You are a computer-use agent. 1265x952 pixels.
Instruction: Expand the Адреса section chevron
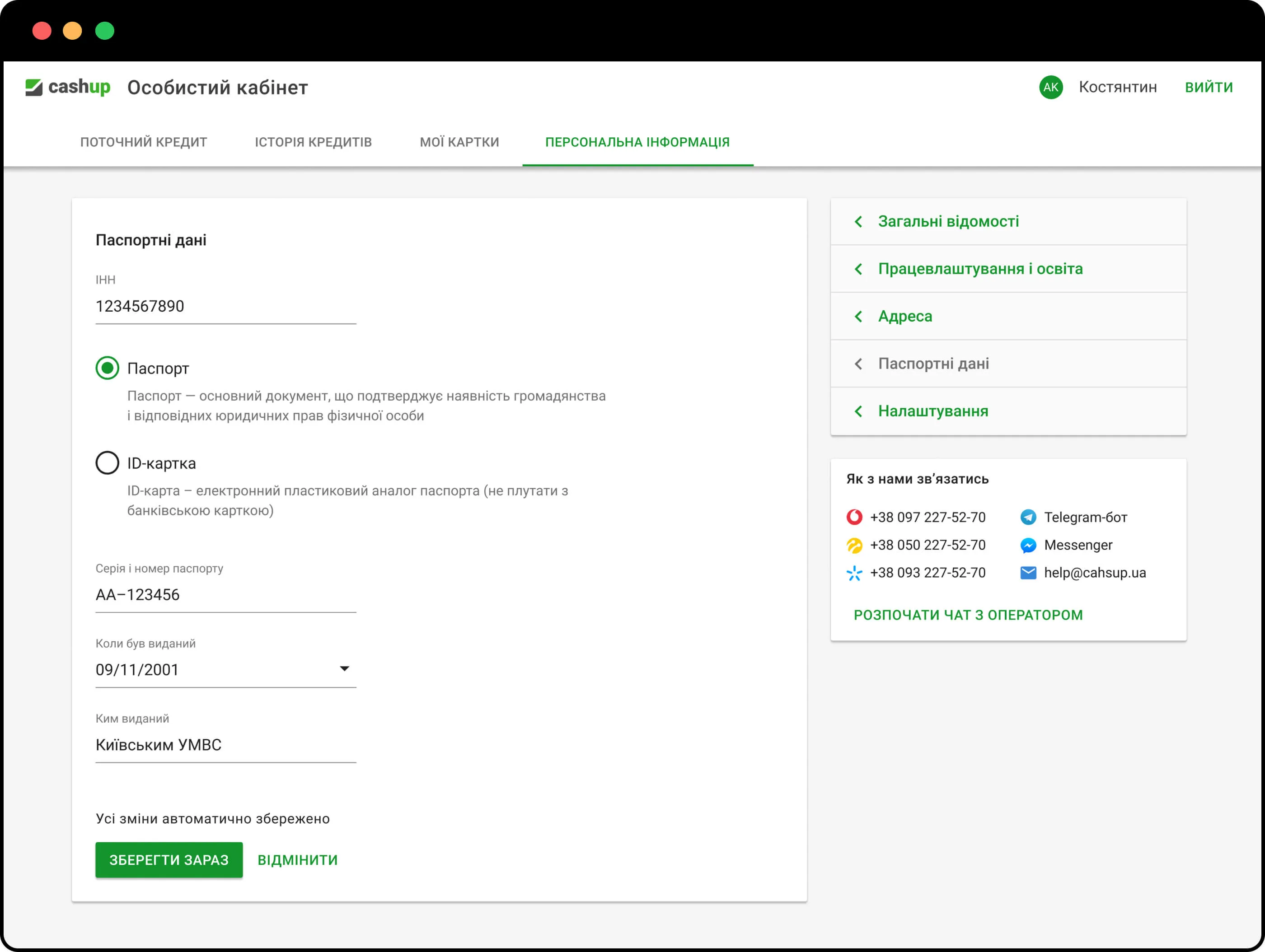point(858,316)
